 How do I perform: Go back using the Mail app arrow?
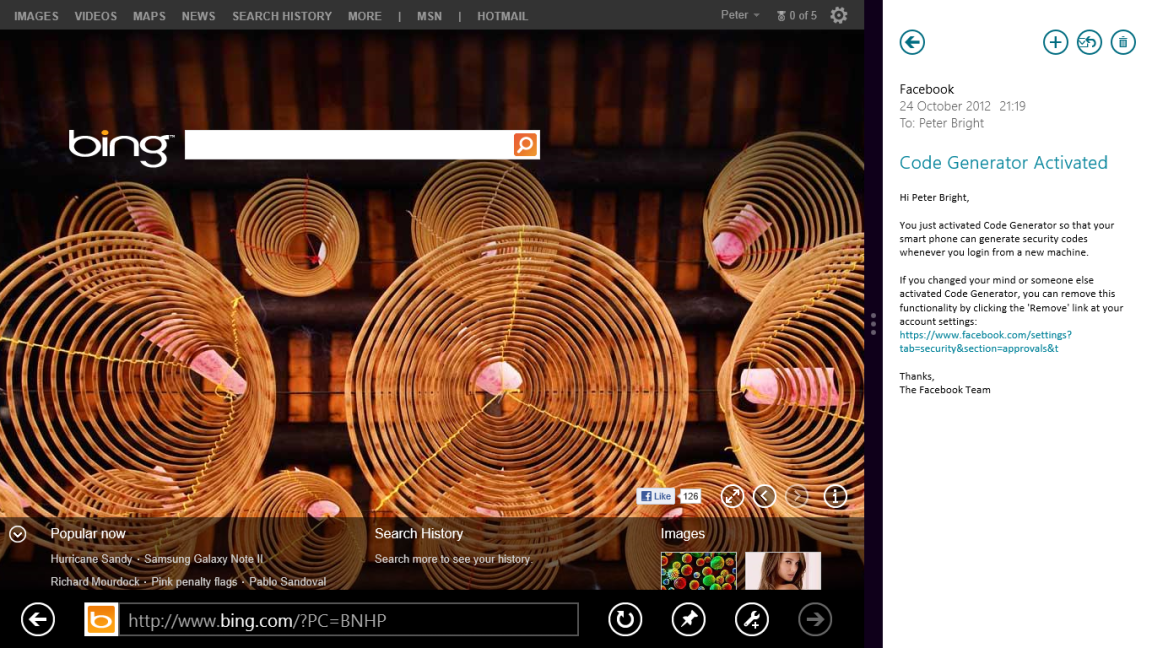click(x=911, y=42)
